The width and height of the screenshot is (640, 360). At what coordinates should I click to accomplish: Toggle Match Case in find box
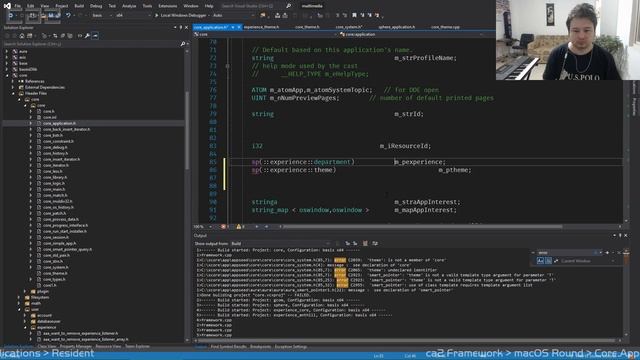point(540,261)
